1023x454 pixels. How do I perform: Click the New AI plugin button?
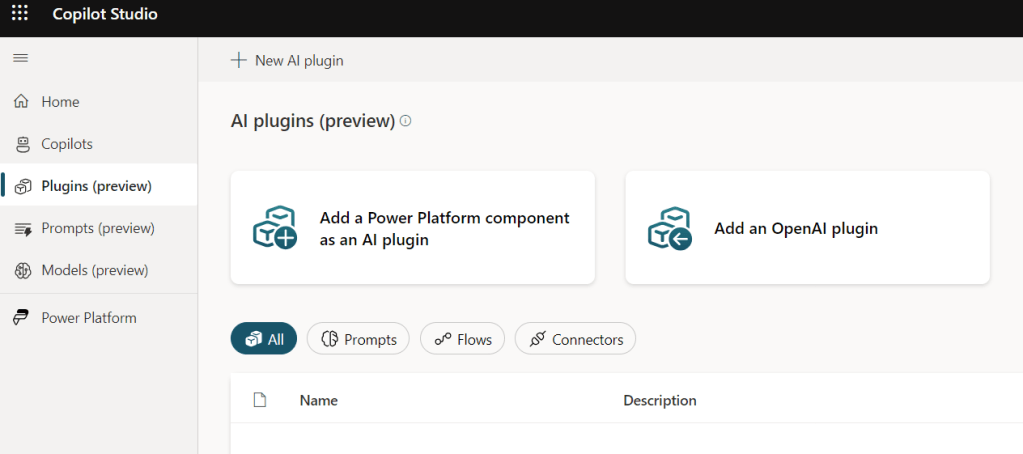tap(298, 61)
